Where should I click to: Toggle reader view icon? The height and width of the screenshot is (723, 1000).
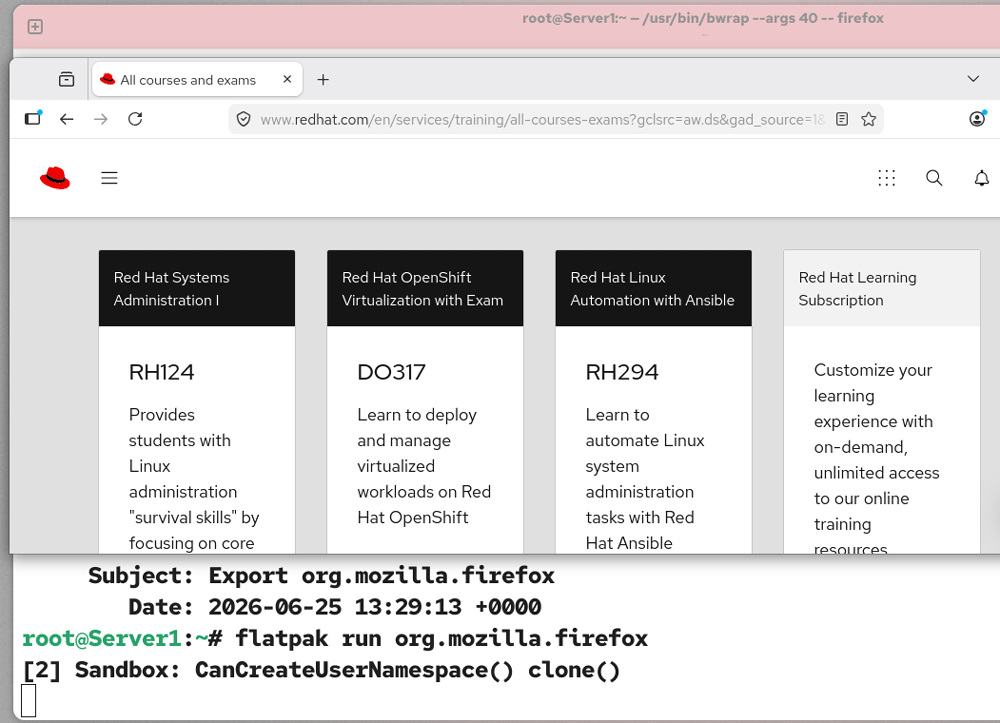click(x=842, y=119)
